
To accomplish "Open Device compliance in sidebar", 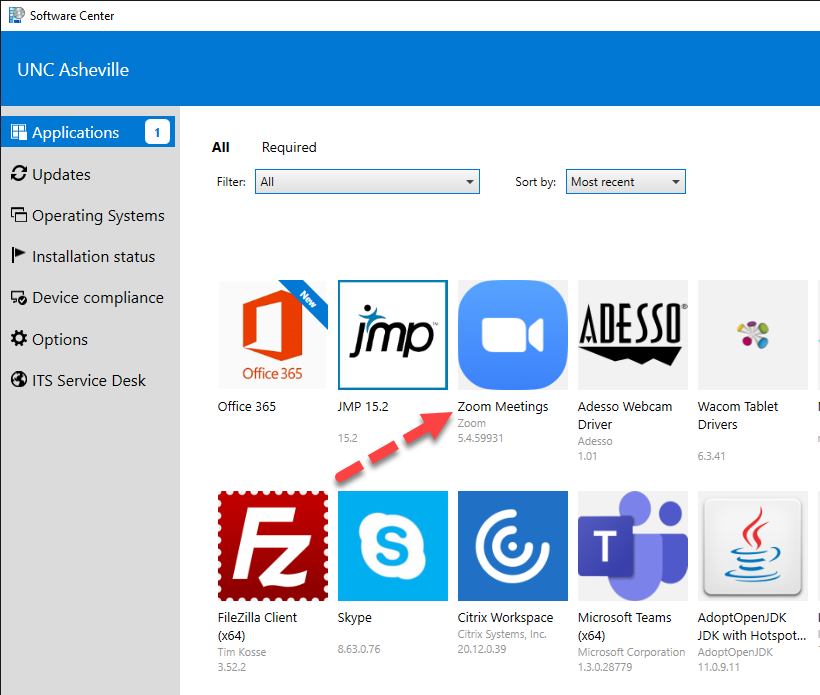I will (x=97, y=297).
